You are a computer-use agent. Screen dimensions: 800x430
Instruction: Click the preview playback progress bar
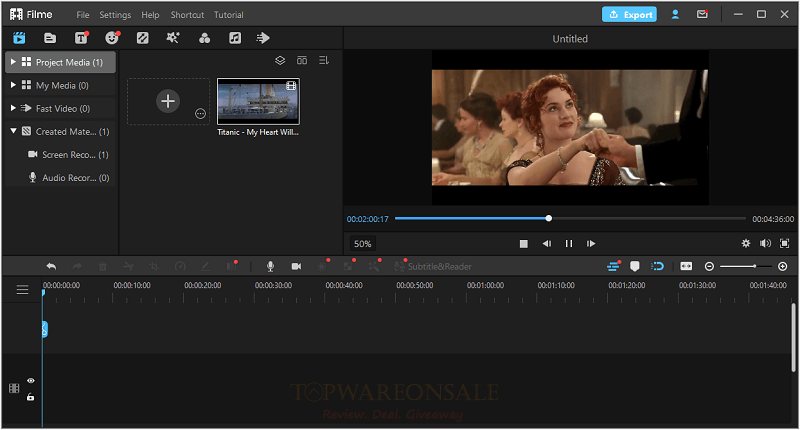(x=570, y=218)
